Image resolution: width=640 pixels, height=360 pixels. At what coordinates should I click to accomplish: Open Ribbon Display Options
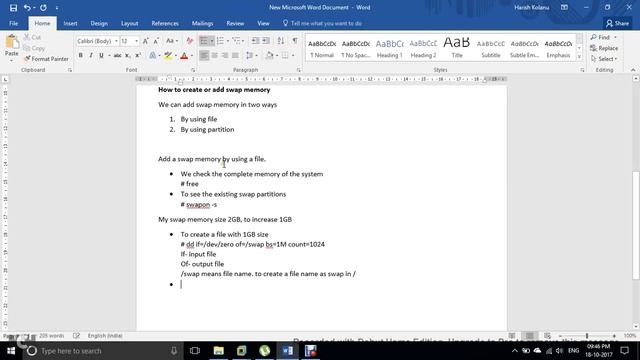[564, 7]
